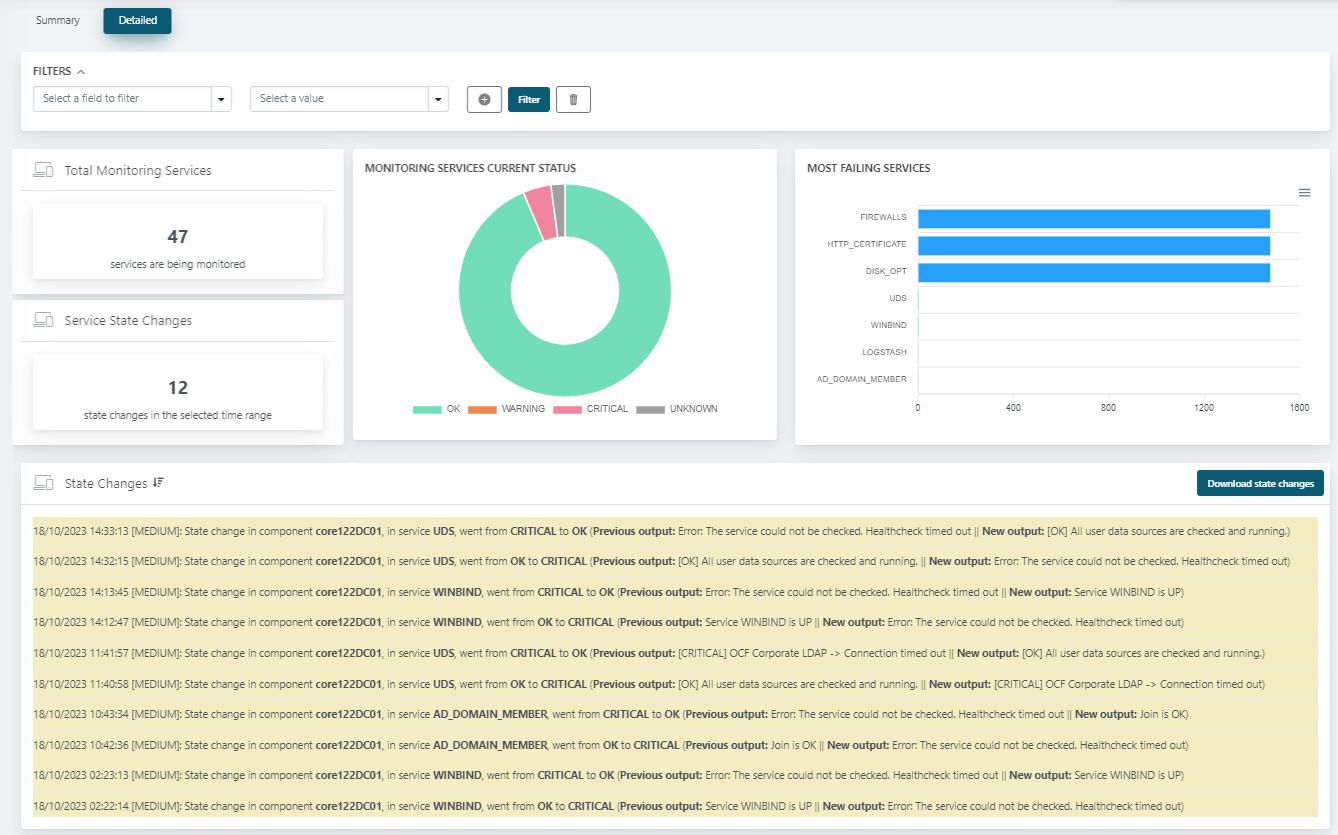Apply filters with the Filter button
The width and height of the screenshot is (1338, 835).
pyautogui.click(x=529, y=99)
